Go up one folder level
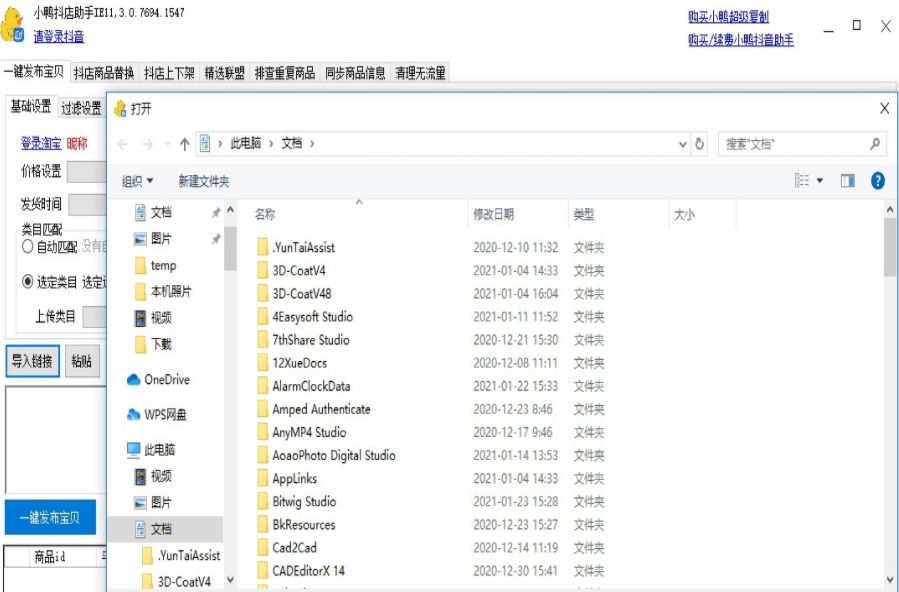This screenshot has width=899, height=592. (184, 144)
